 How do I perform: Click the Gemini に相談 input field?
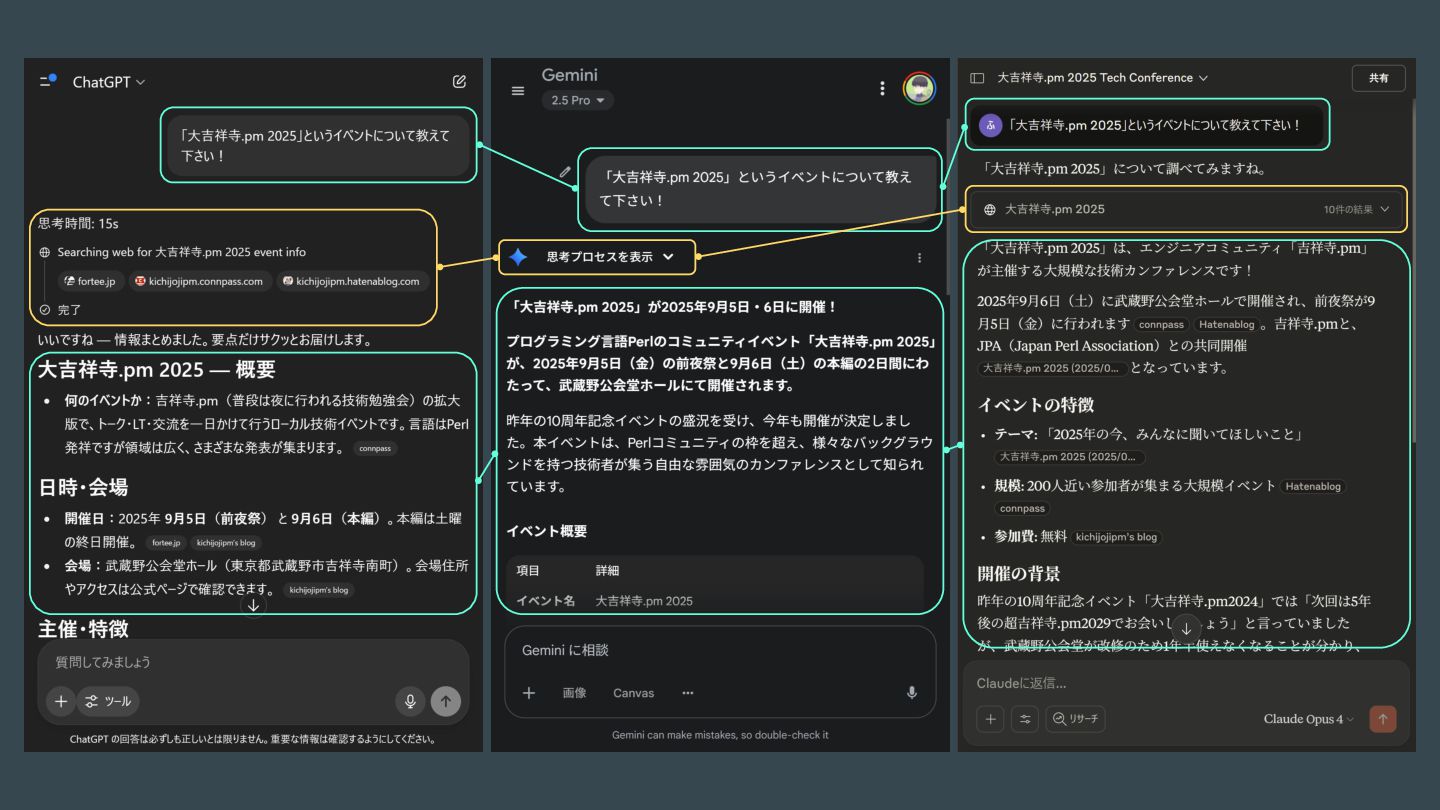pos(720,650)
